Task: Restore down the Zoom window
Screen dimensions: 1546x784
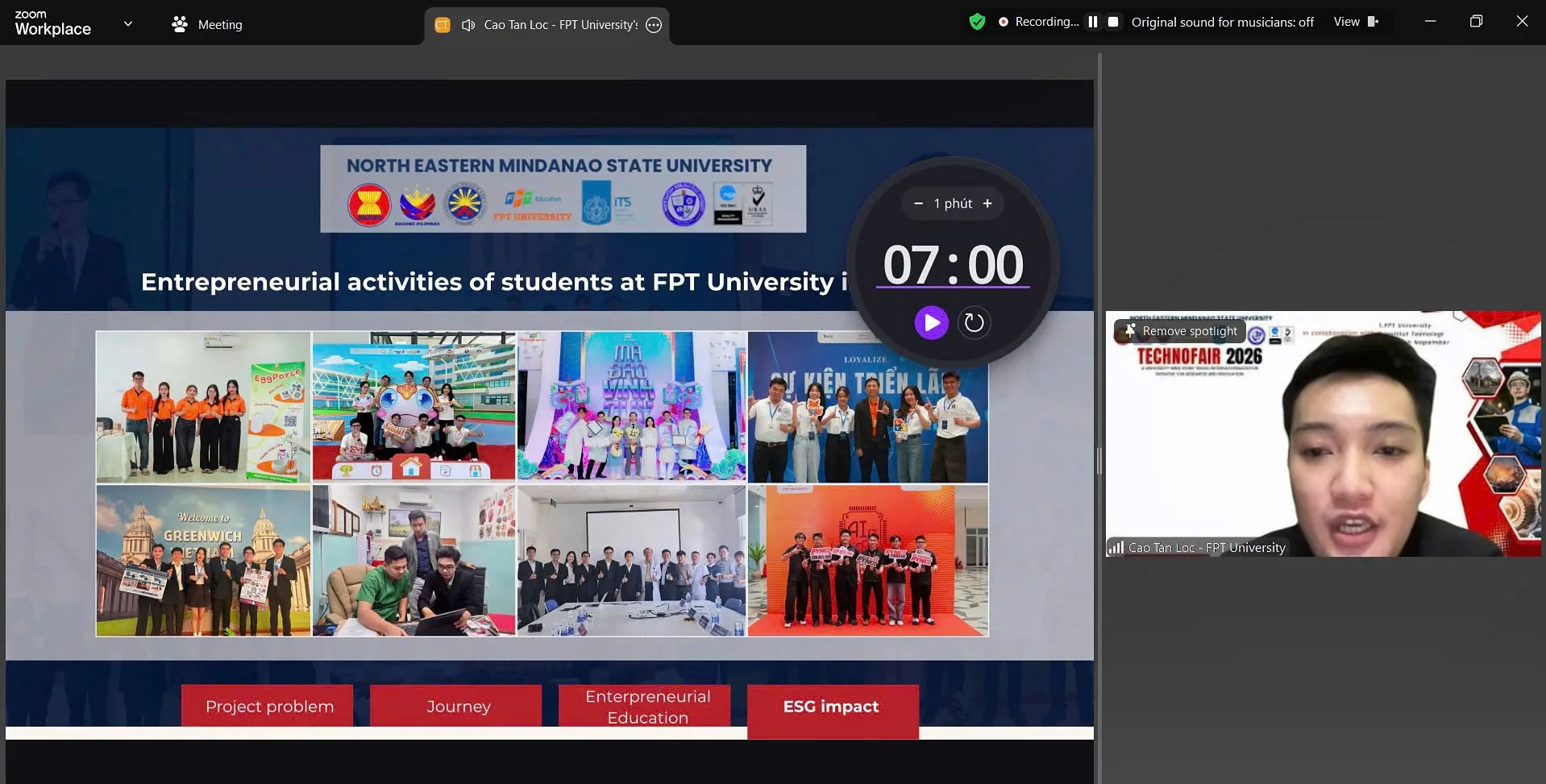Action: (x=1476, y=22)
